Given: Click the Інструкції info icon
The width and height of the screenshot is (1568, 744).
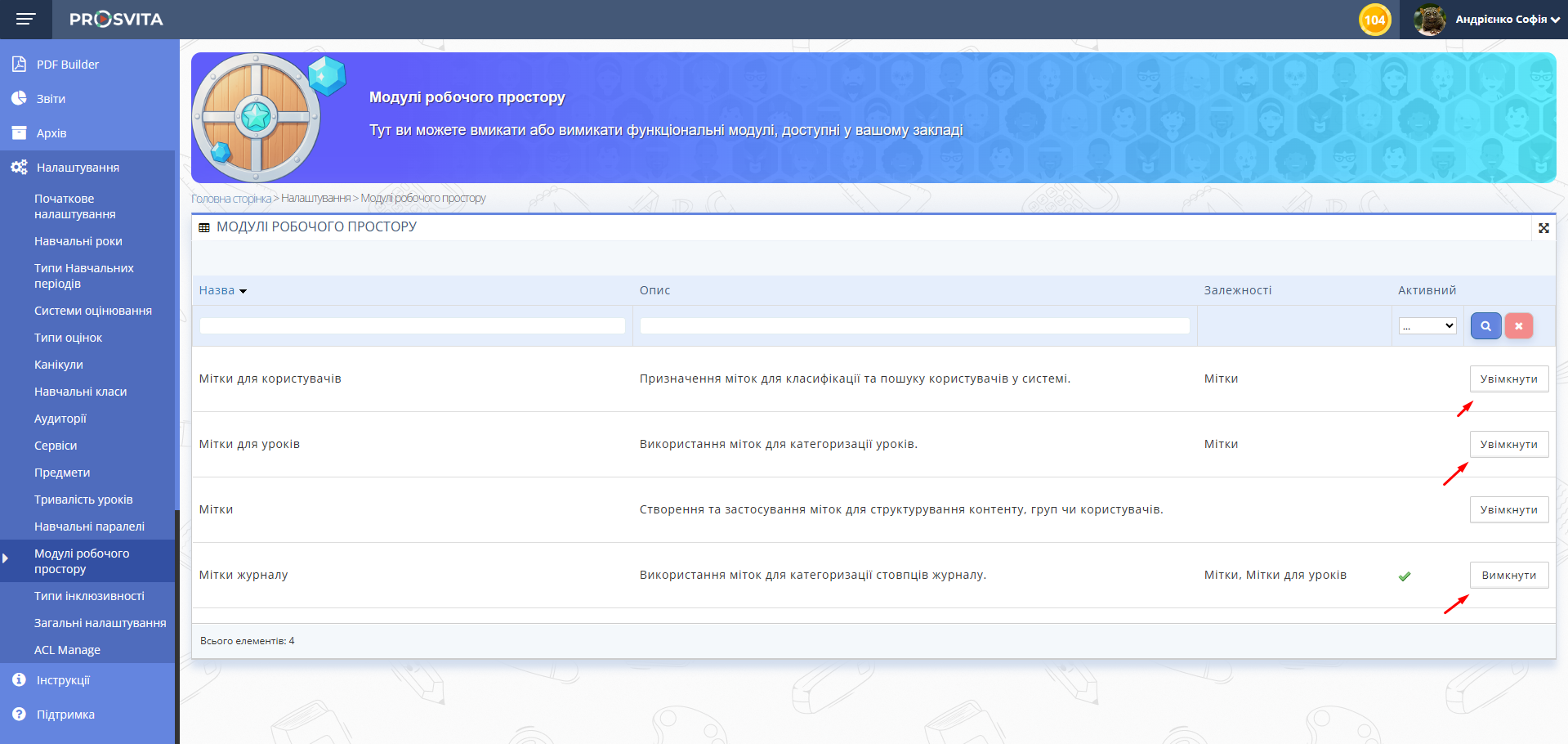Looking at the screenshot, I should pos(19,679).
